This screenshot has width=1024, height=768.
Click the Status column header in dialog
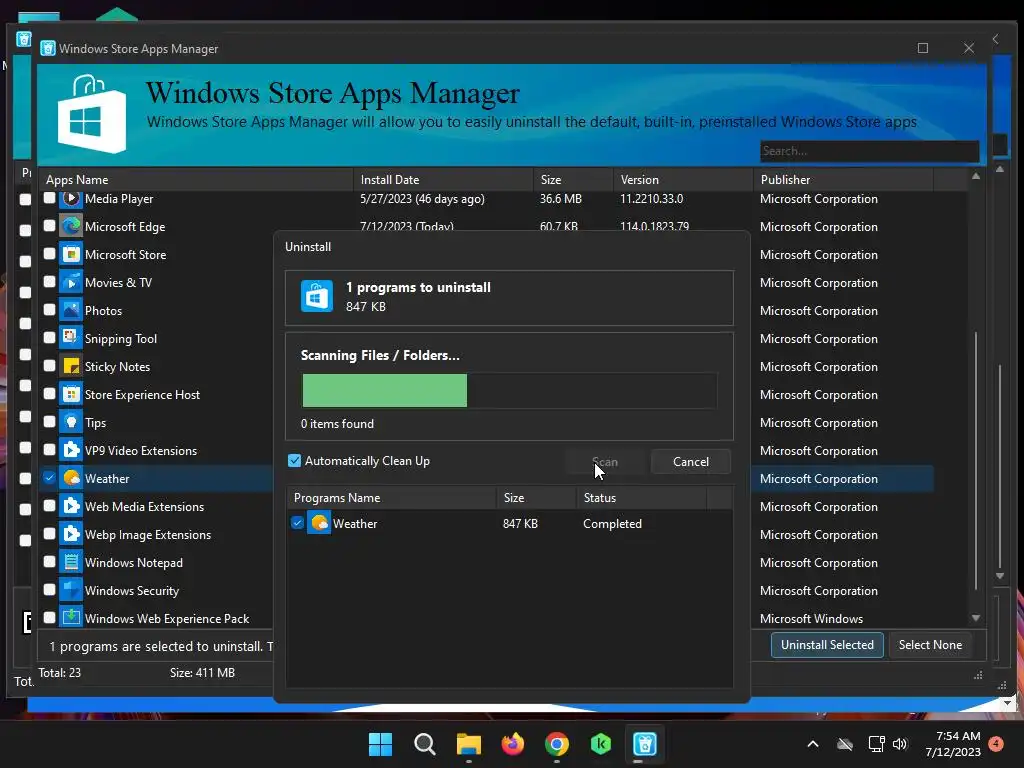pos(641,498)
